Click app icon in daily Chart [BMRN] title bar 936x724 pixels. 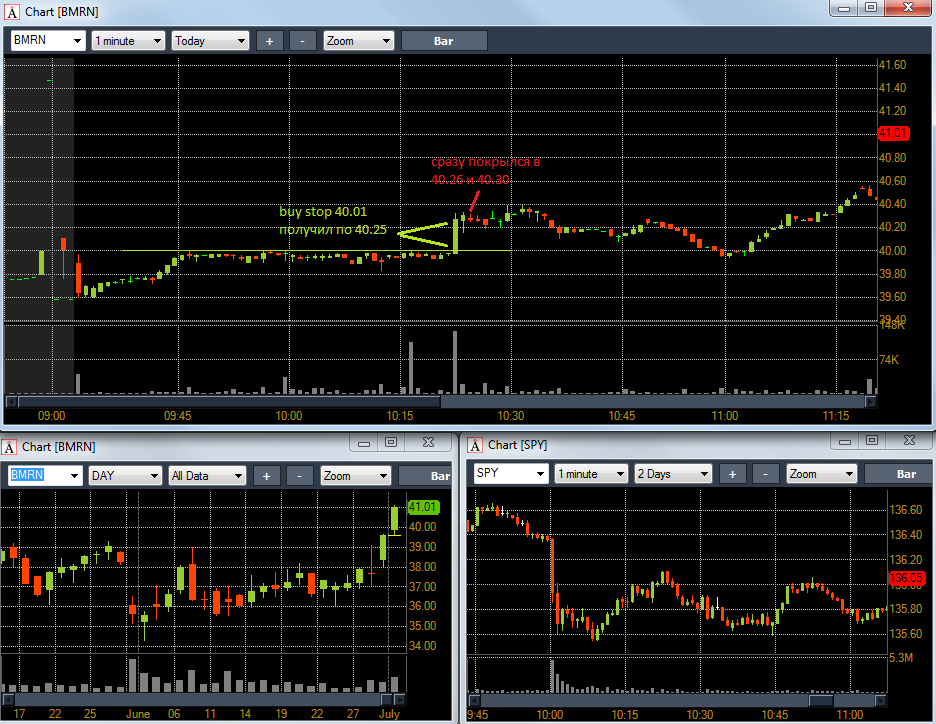click(9, 446)
